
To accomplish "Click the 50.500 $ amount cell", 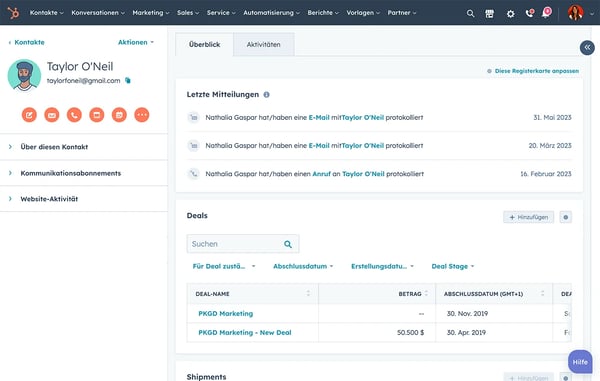I will point(411,333).
